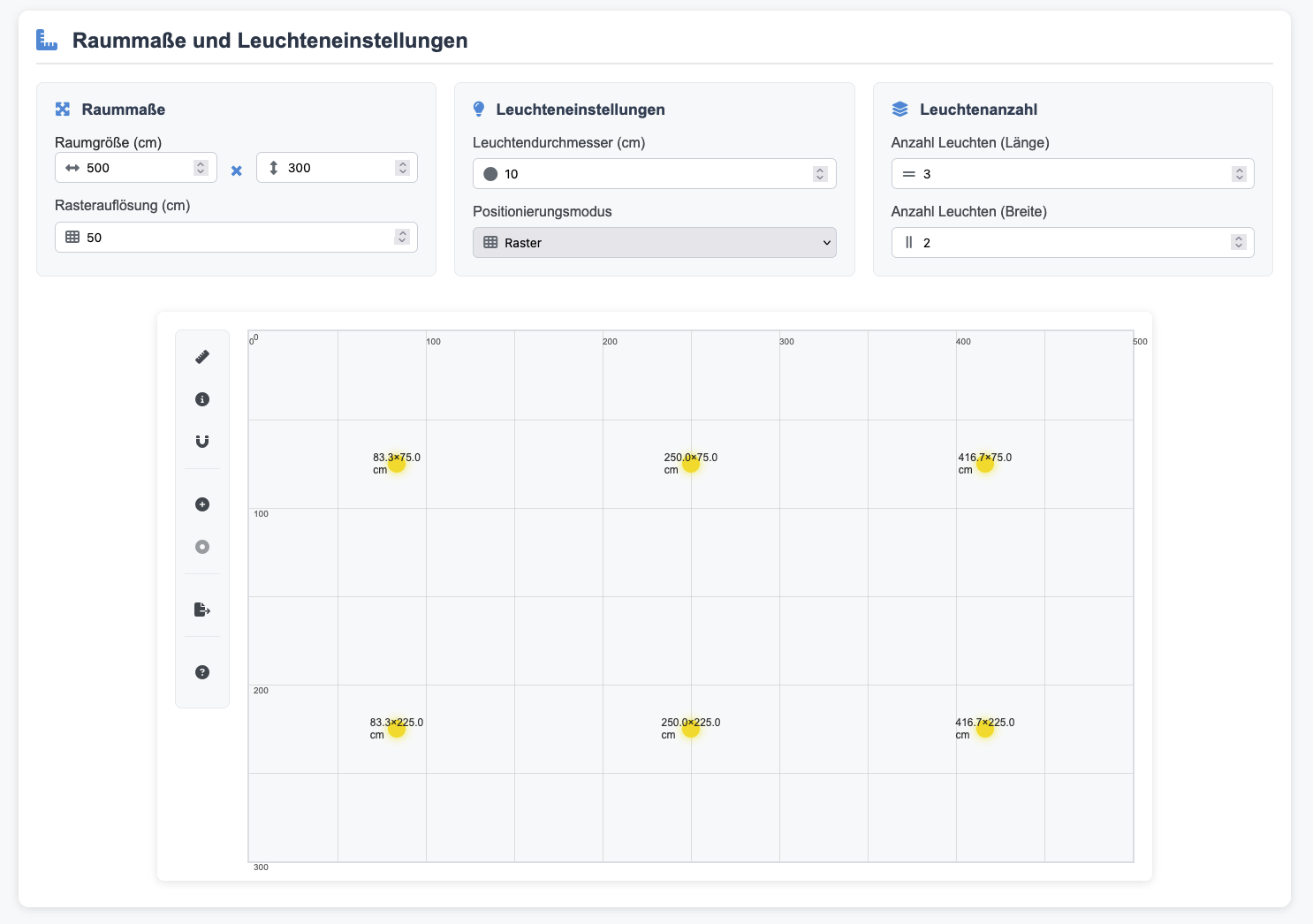1313x924 pixels.
Task: Select the circle marker tool in sidebar
Action: point(202,547)
